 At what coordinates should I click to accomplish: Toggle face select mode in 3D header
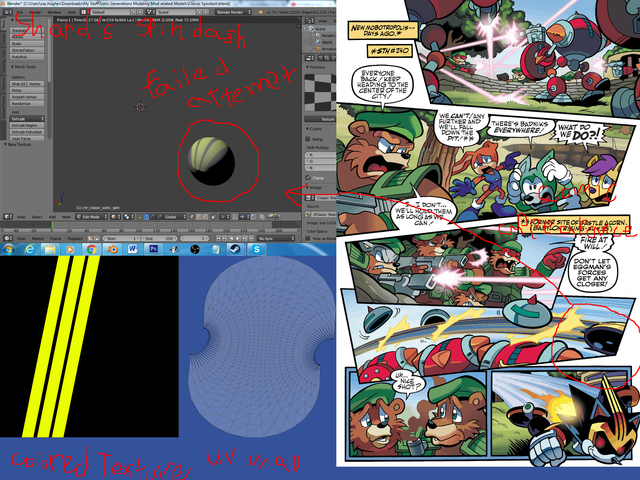pyautogui.click(x=205, y=217)
